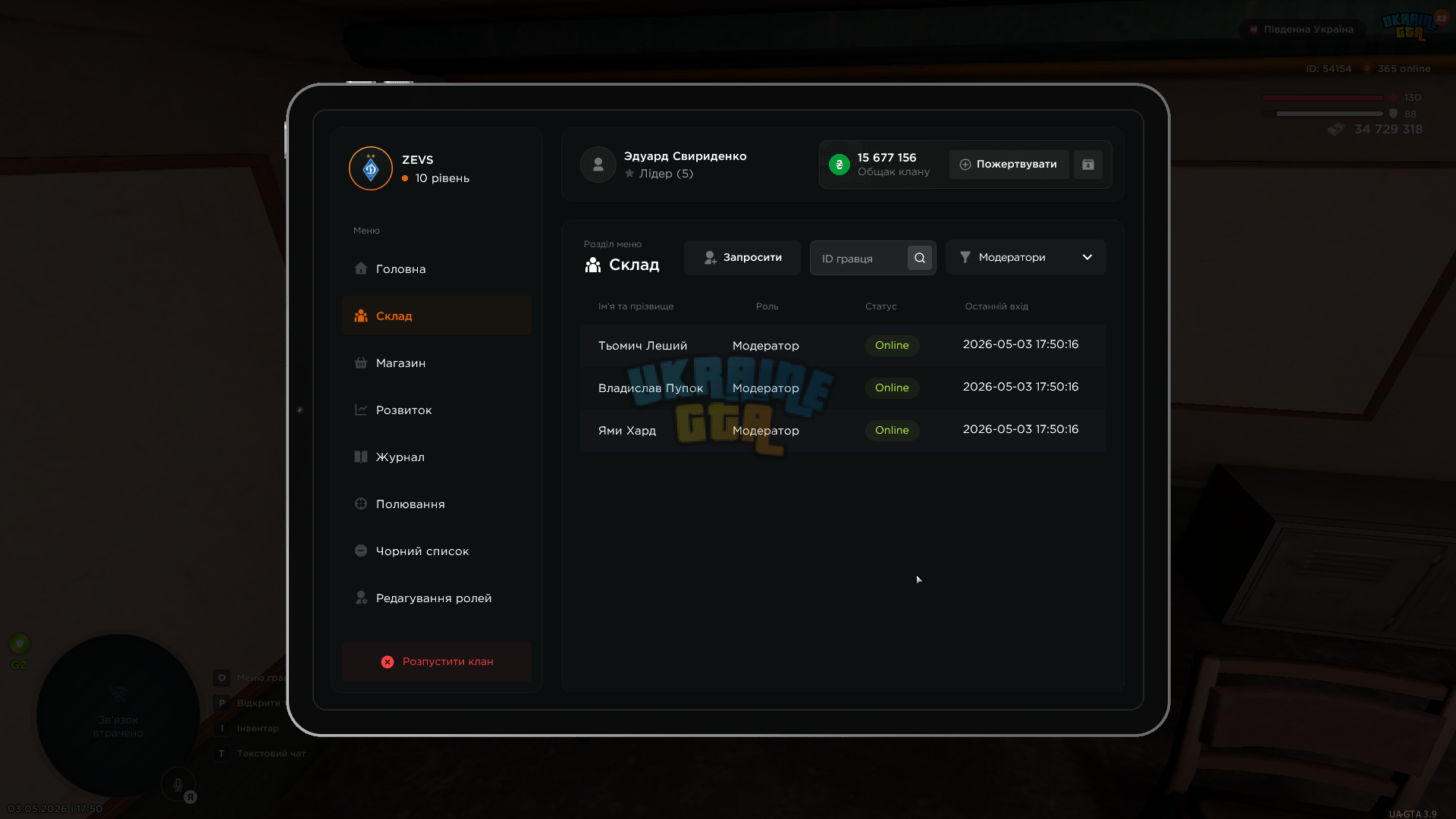Click the Склад header people icon
This screenshot has width=1456, height=819.
click(593, 265)
